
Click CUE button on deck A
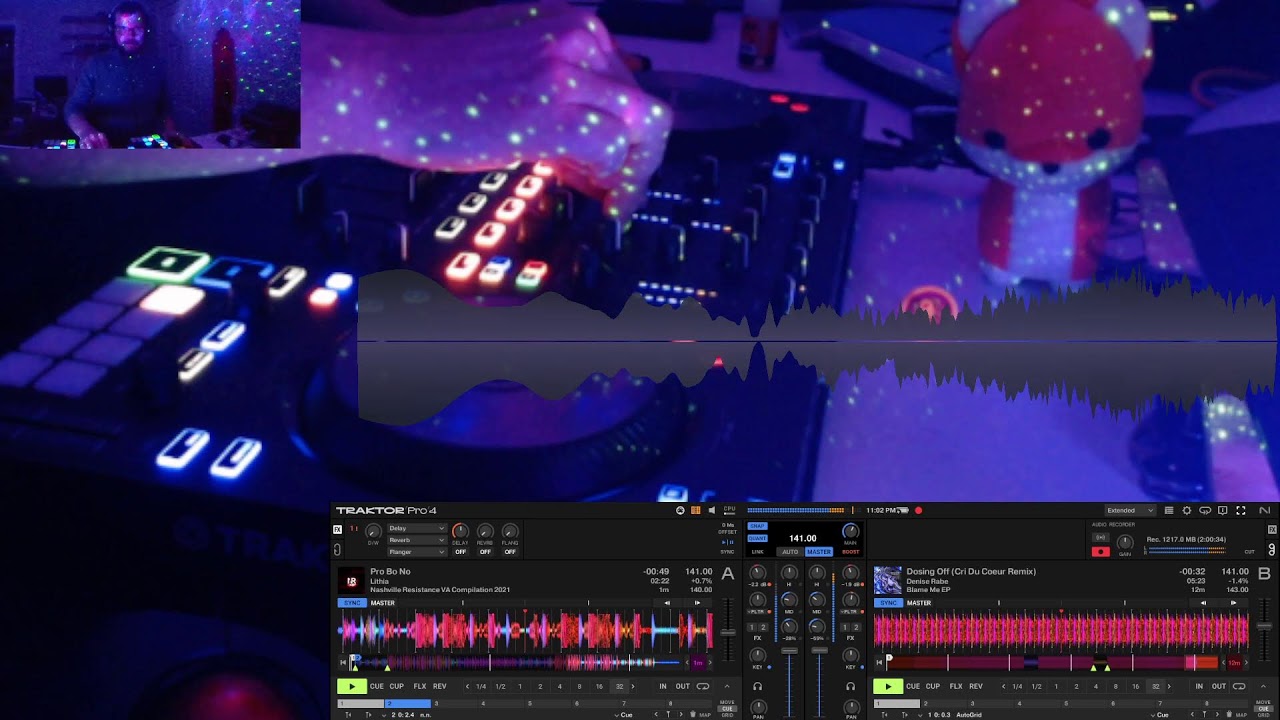point(377,686)
